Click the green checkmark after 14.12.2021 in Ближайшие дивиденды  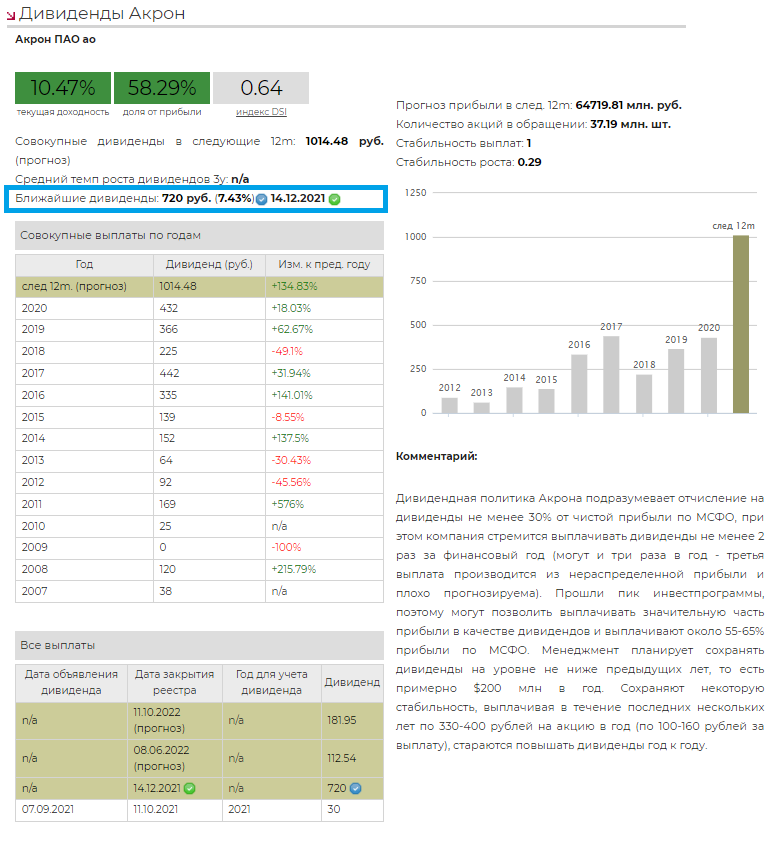click(334, 199)
